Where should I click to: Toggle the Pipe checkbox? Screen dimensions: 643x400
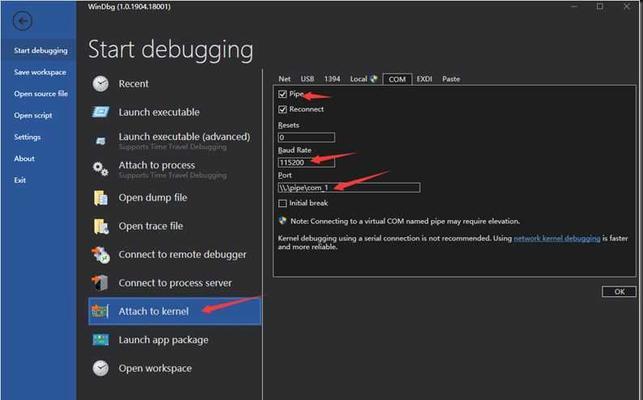283,94
